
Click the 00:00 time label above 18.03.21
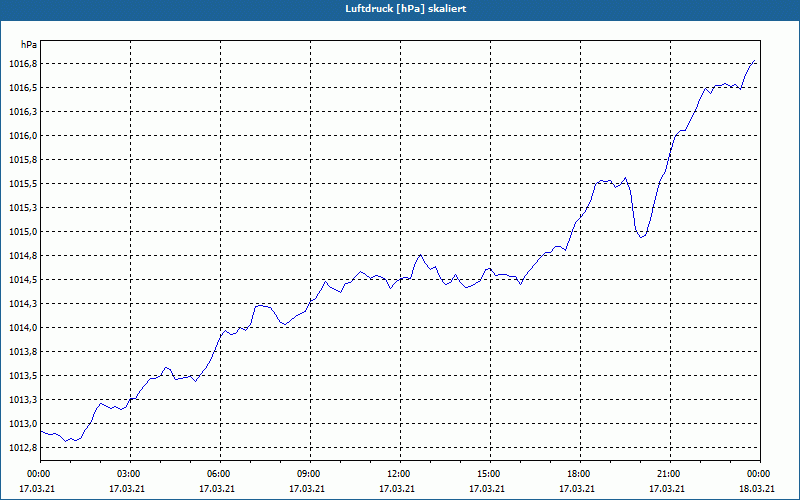pyautogui.click(x=760, y=474)
